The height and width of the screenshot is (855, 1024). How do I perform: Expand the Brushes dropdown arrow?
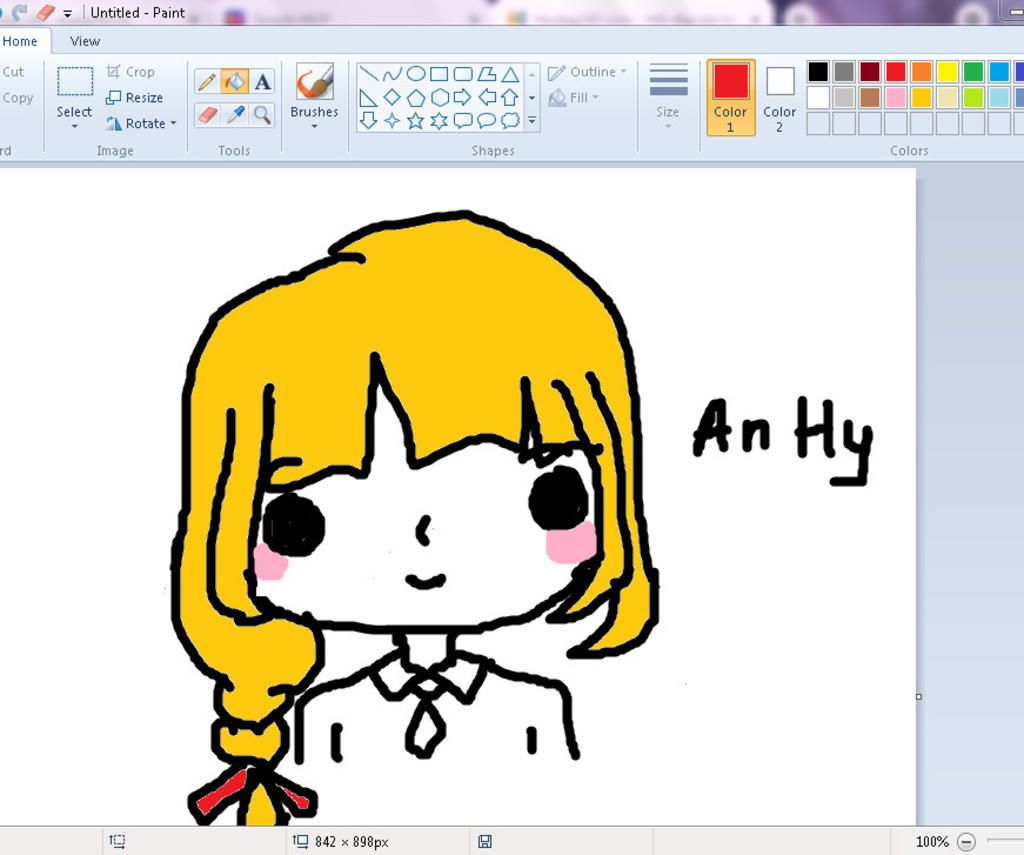coord(314,126)
